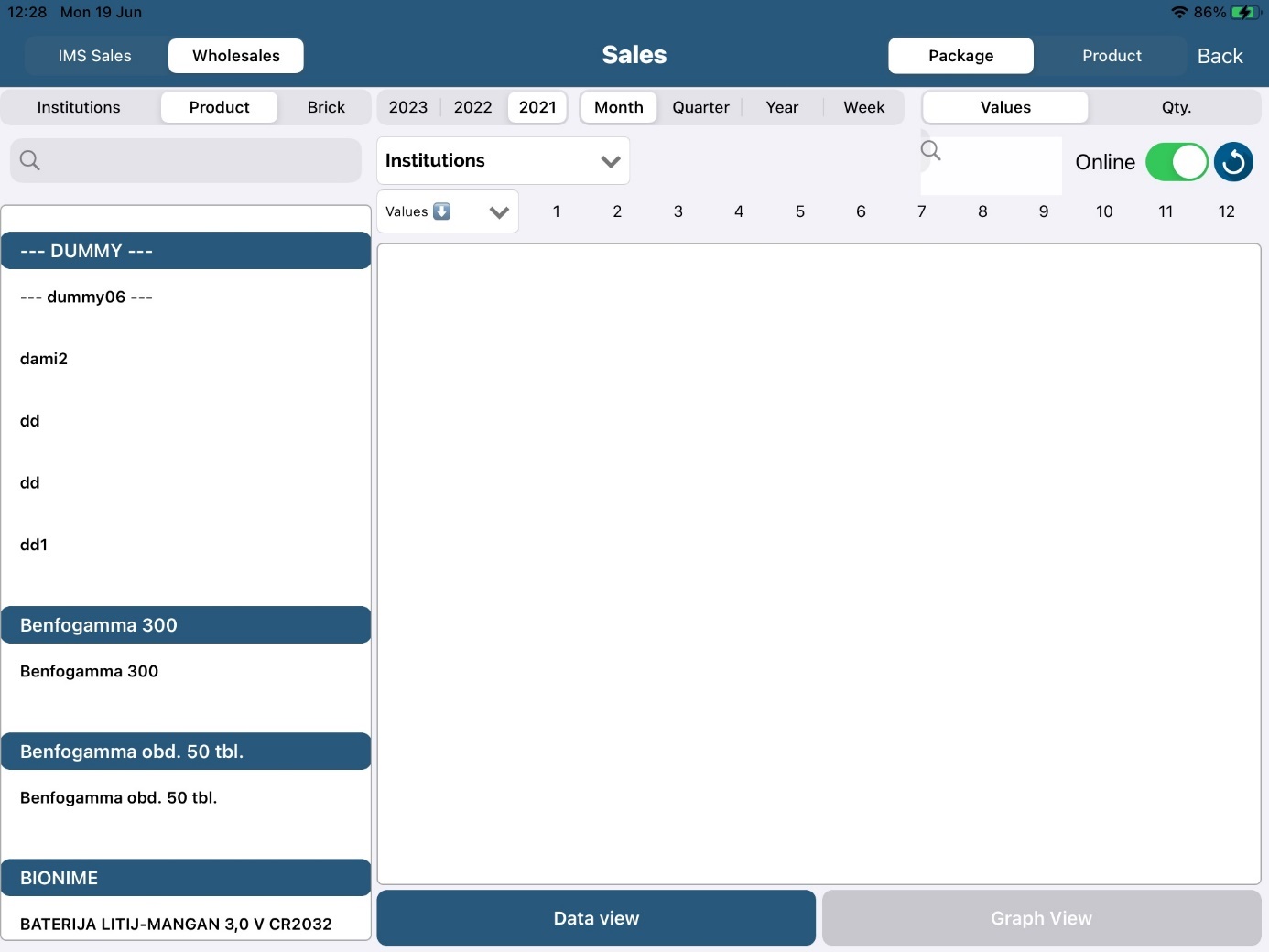This screenshot has height=952, width=1269.
Task: Collapse the Benfogamma 300 group header
Action: tap(186, 625)
